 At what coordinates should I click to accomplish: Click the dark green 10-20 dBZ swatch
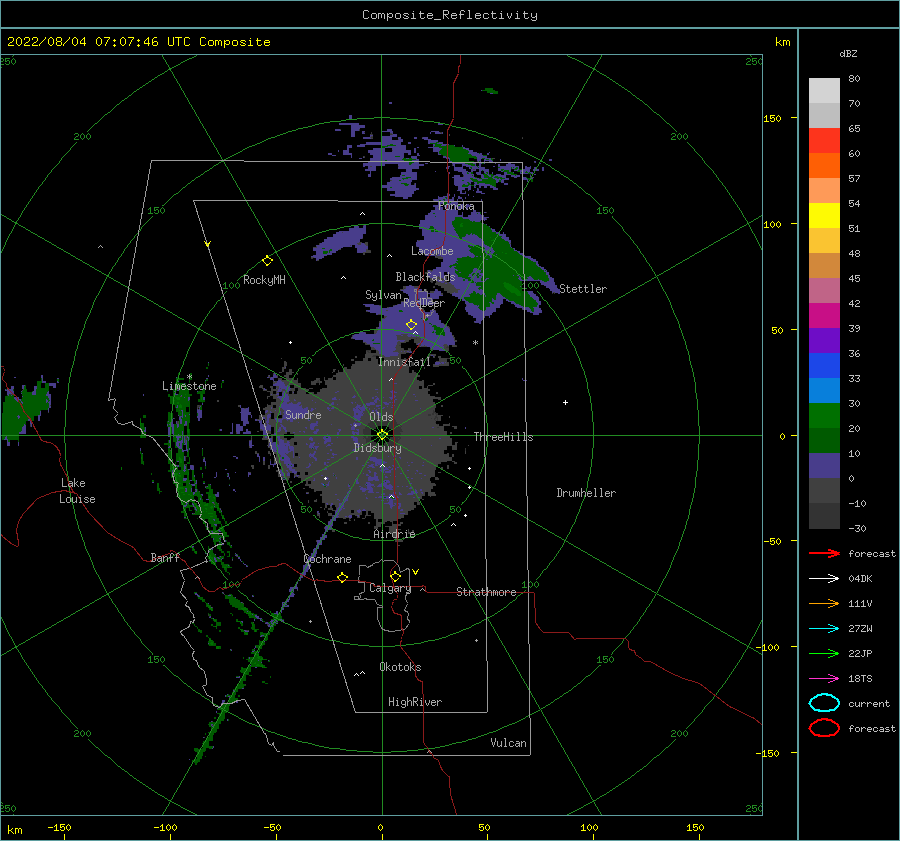[x=824, y=440]
